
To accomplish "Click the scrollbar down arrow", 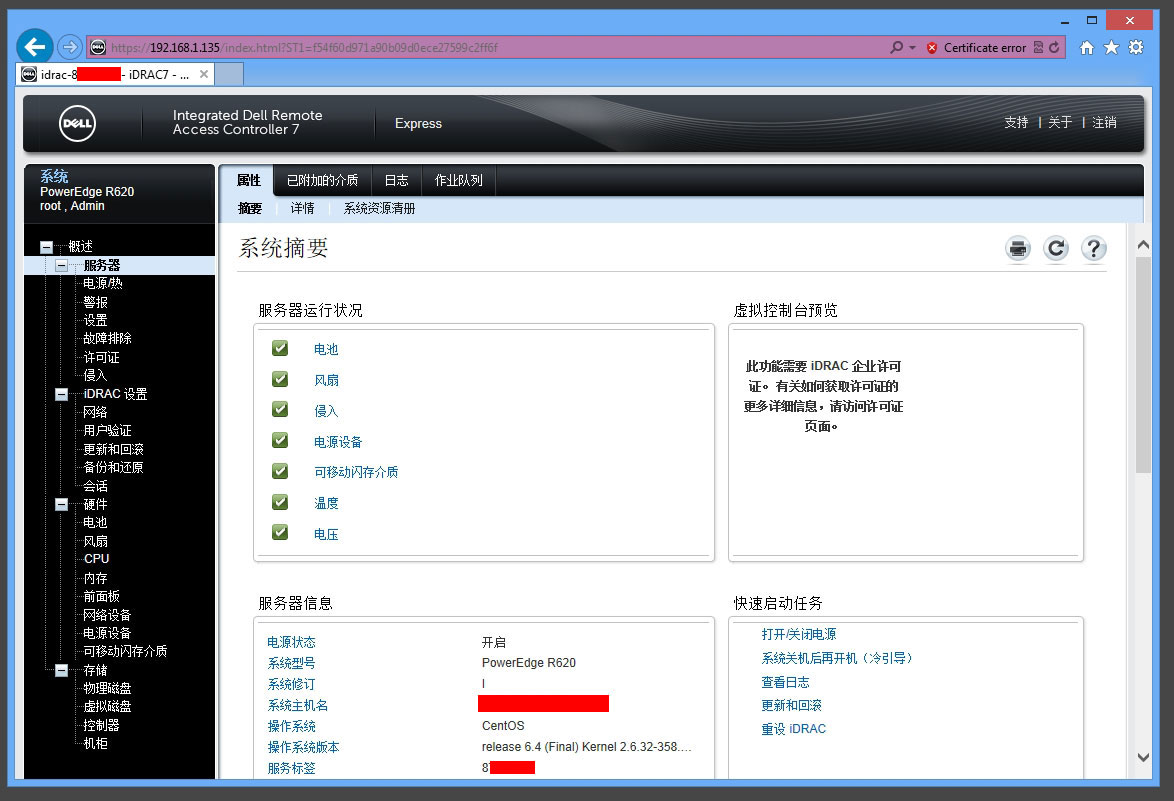I will [1143, 758].
